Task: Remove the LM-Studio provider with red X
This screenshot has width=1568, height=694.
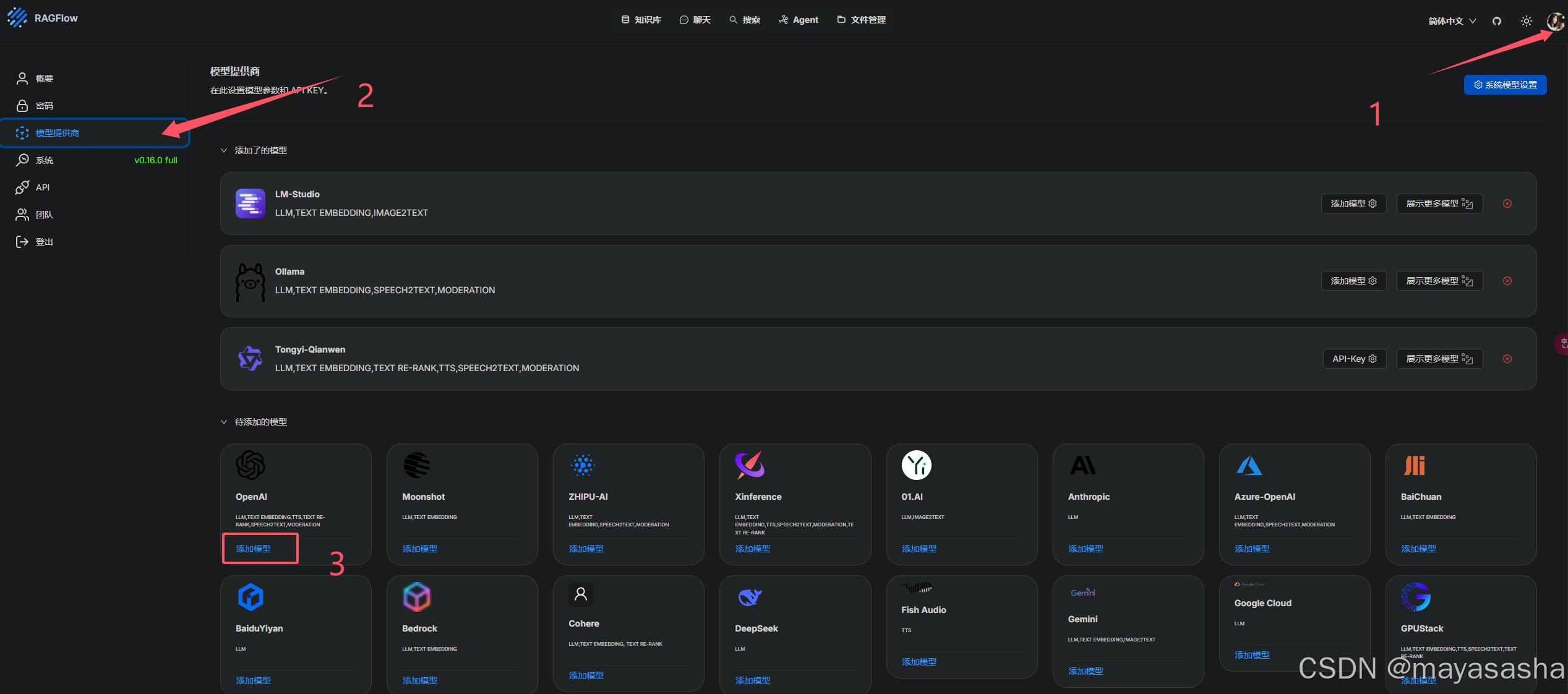Action: [1507, 203]
